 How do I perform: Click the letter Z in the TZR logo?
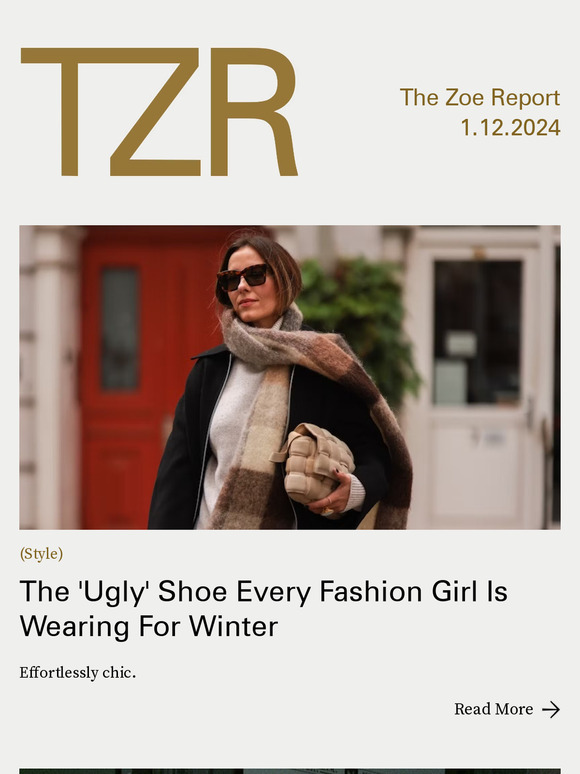click(155, 112)
